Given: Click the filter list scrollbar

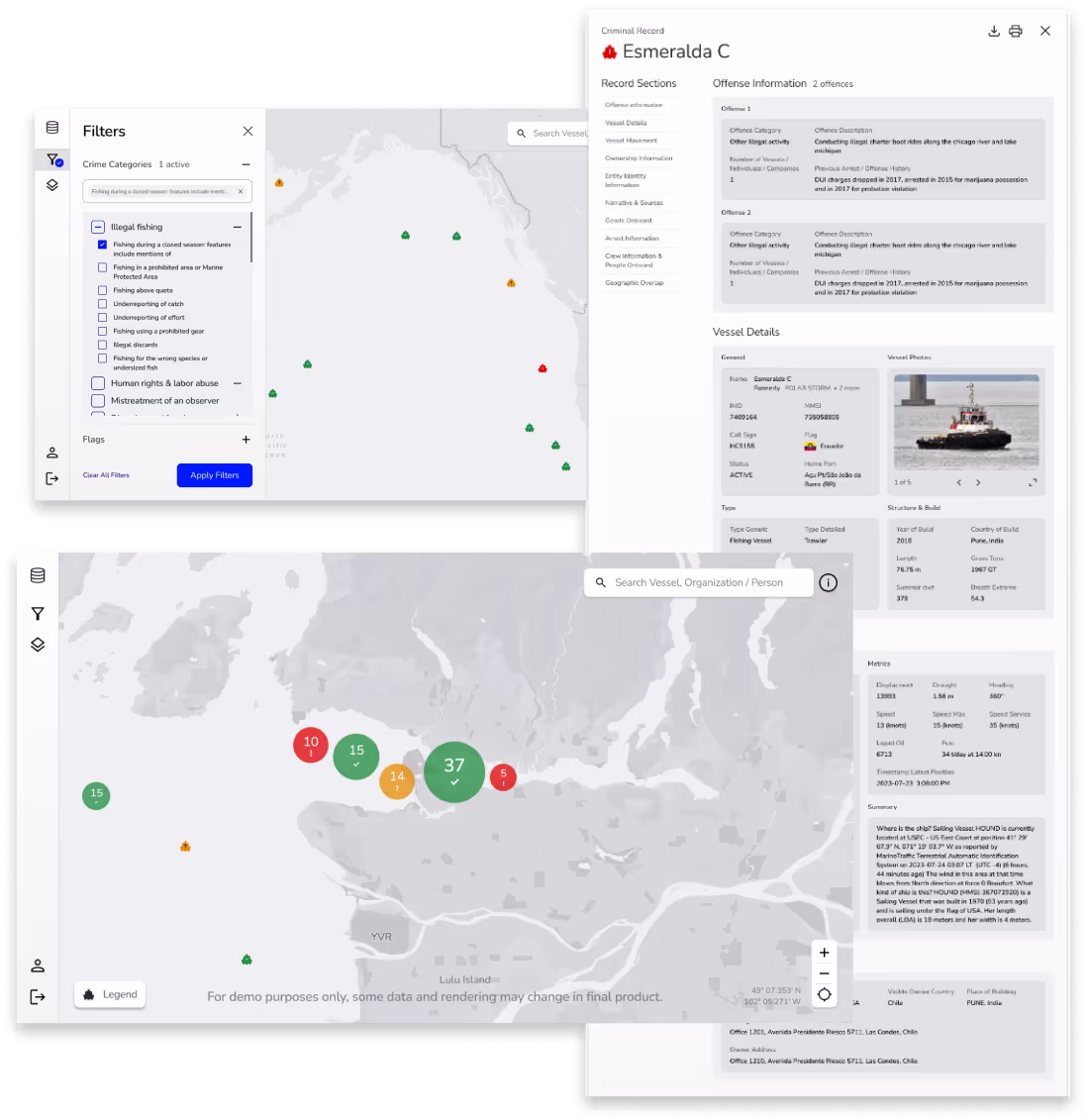Looking at the screenshot, I should point(251,237).
